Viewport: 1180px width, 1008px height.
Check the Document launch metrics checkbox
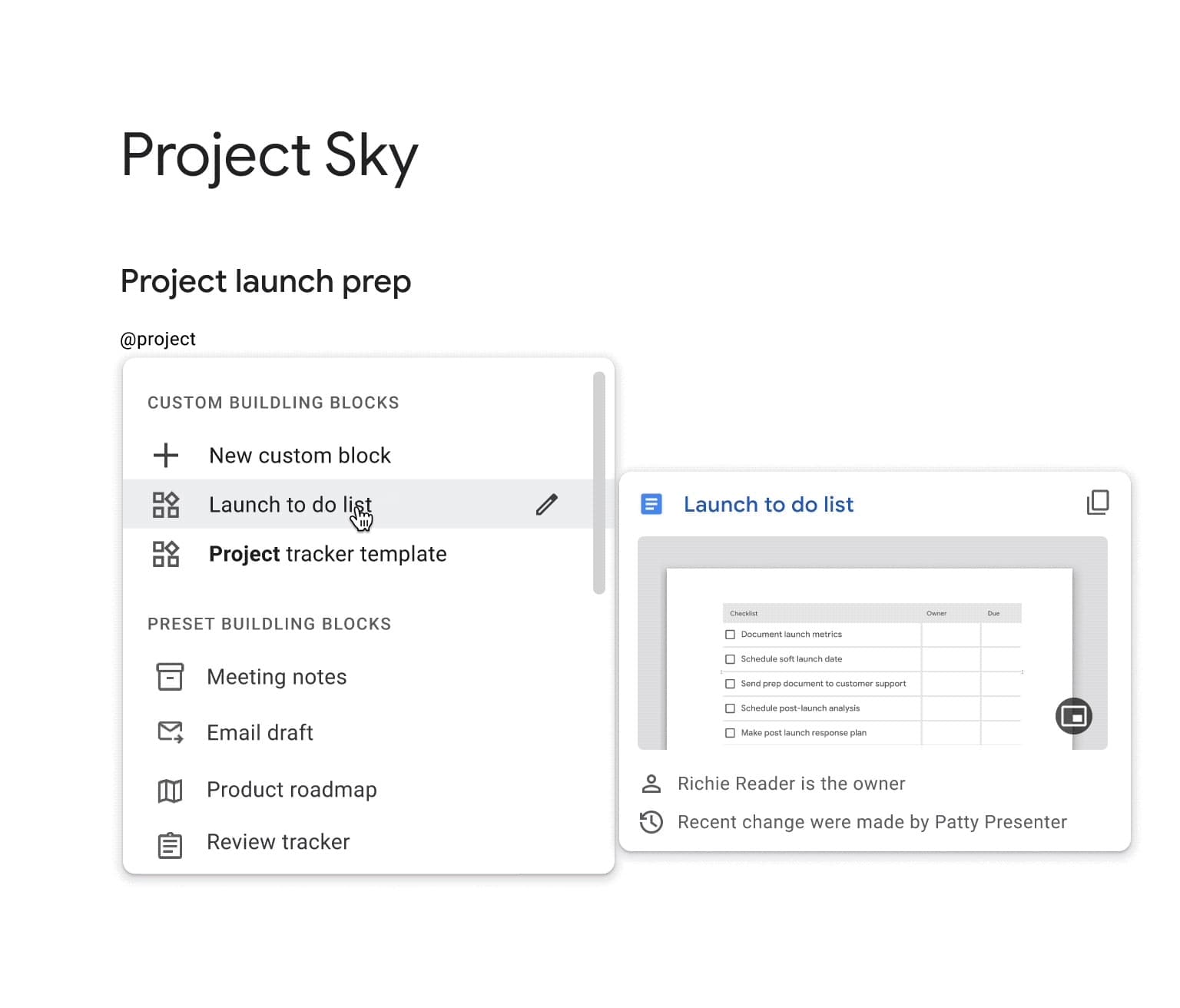730,635
